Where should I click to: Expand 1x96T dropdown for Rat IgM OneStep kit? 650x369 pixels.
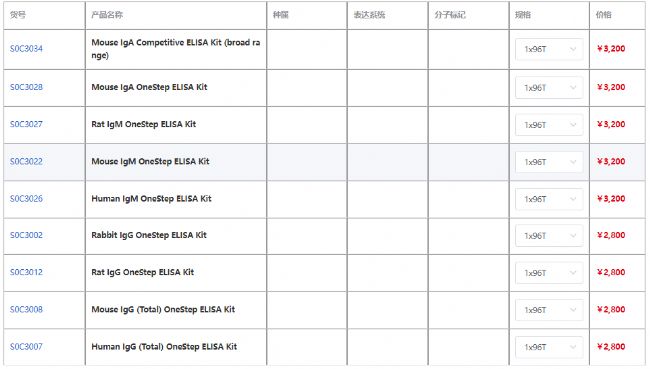click(x=549, y=125)
